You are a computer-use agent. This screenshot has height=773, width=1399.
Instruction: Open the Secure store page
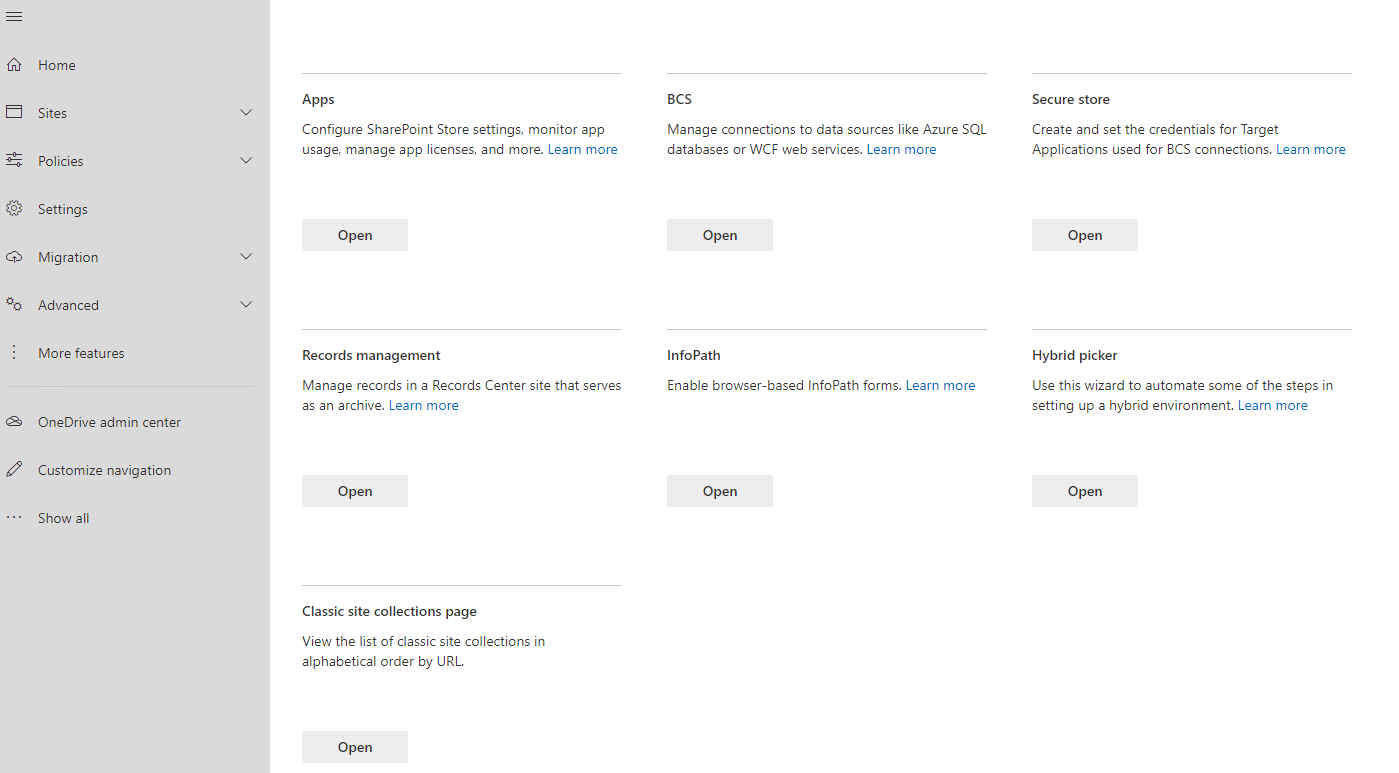(1085, 235)
